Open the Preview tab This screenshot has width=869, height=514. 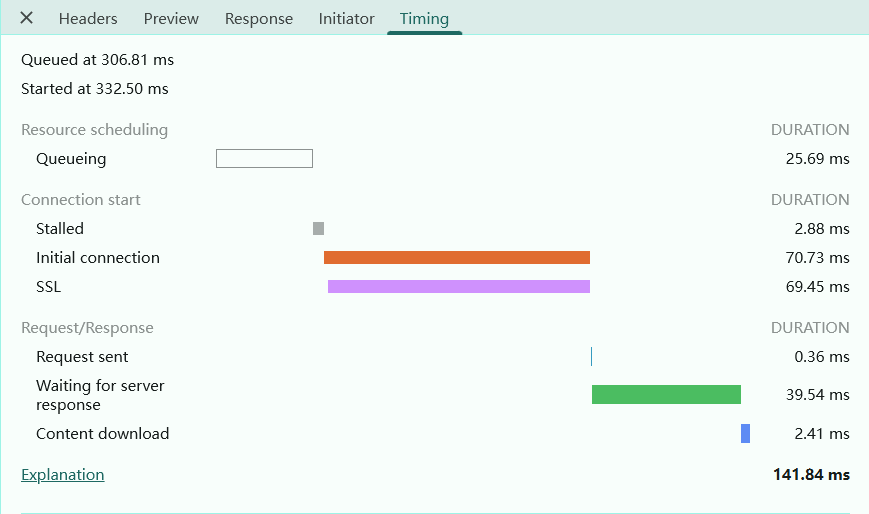pyautogui.click(x=171, y=18)
